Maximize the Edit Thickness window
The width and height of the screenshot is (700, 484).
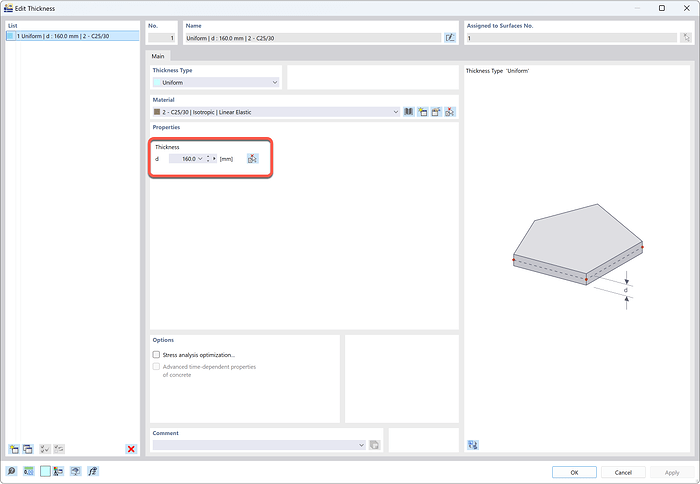pos(662,8)
